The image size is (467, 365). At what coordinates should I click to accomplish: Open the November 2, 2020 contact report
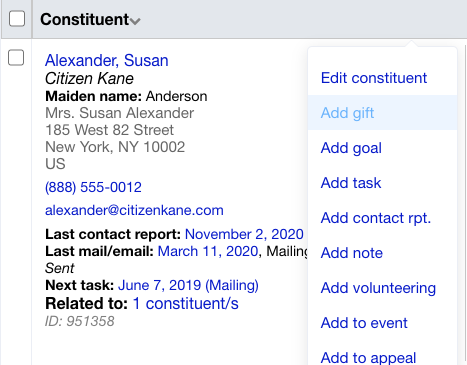[x=244, y=234]
